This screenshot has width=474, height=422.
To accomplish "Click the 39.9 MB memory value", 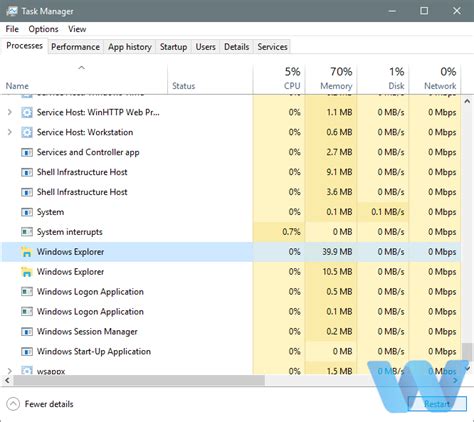I will (337, 252).
